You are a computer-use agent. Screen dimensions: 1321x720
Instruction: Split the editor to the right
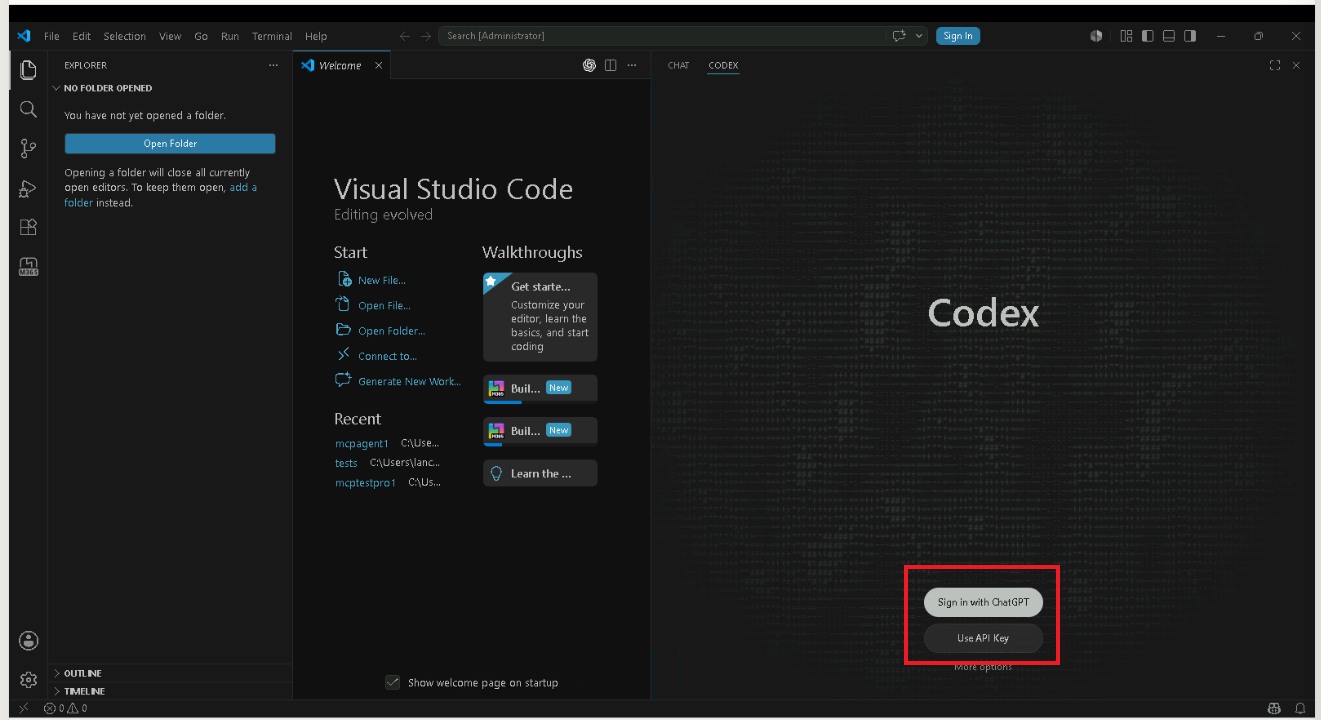[610, 65]
